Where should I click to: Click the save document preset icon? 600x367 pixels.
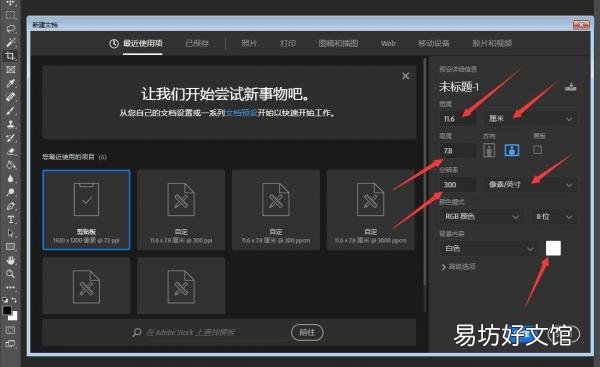point(571,87)
